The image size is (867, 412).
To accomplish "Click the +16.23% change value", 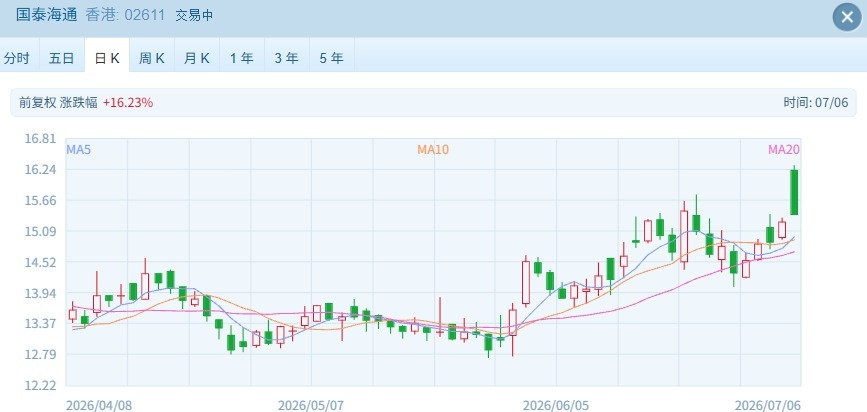I will [x=128, y=102].
